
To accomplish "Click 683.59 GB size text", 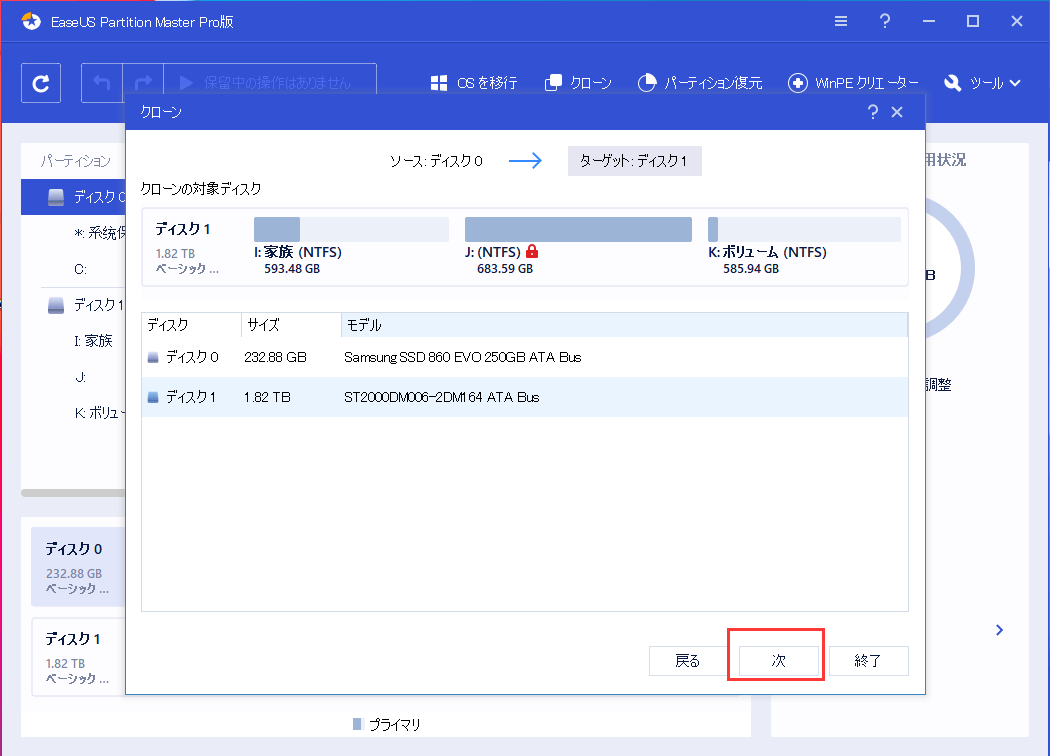I will (505, 269).
